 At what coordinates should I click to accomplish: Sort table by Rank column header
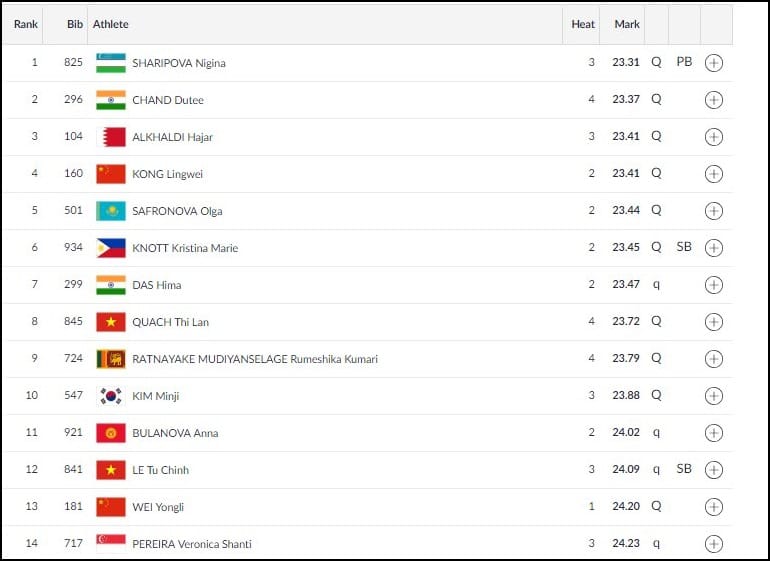[x=26, y=24]
